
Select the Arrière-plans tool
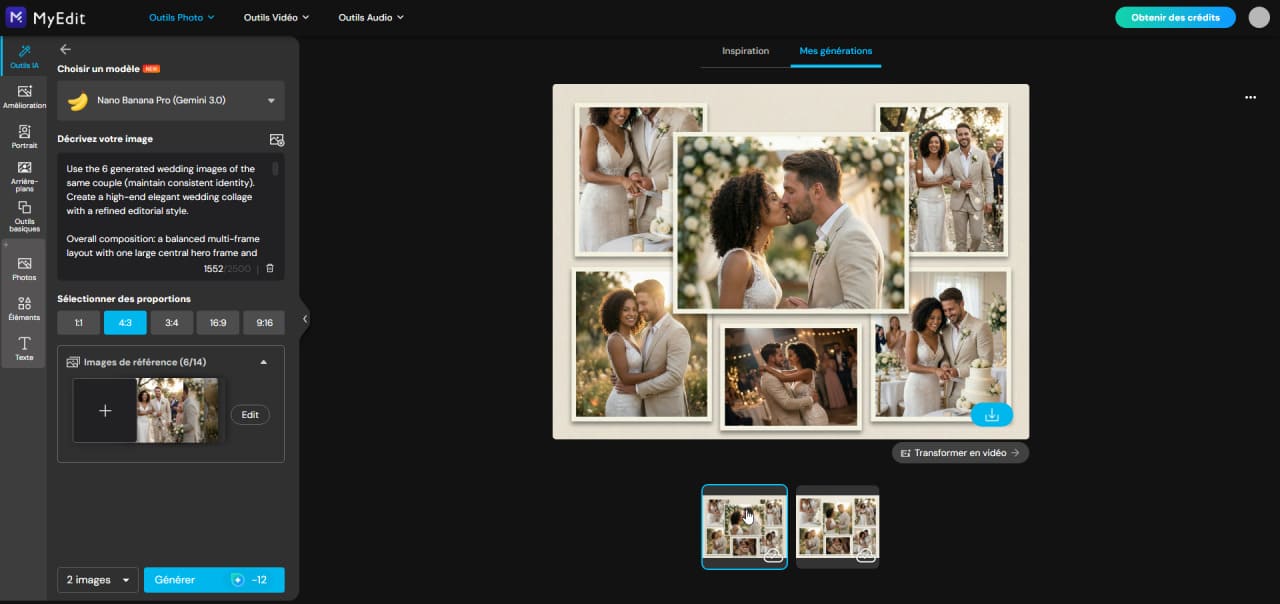24,178
